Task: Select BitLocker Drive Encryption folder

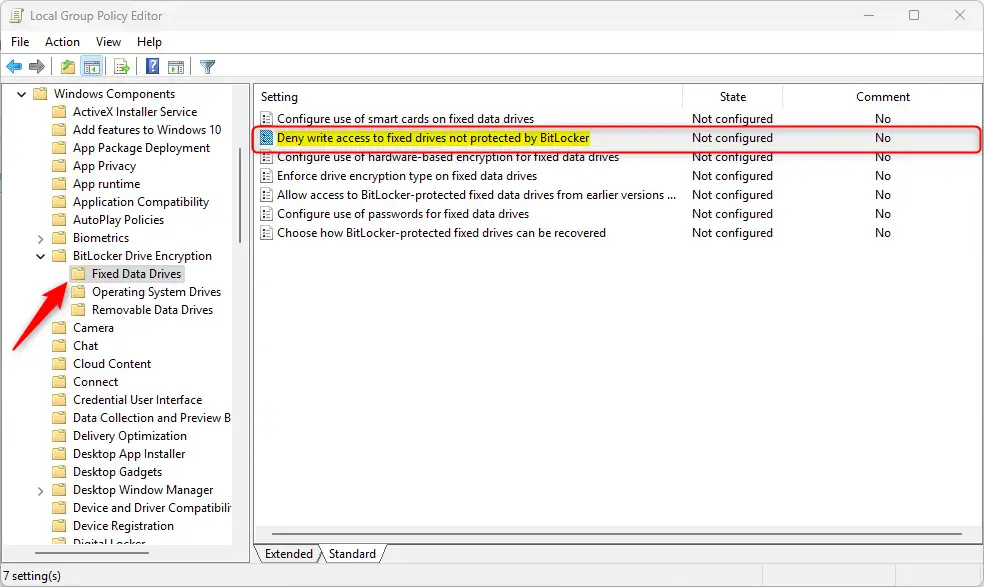Action: (x=142, y=256)
